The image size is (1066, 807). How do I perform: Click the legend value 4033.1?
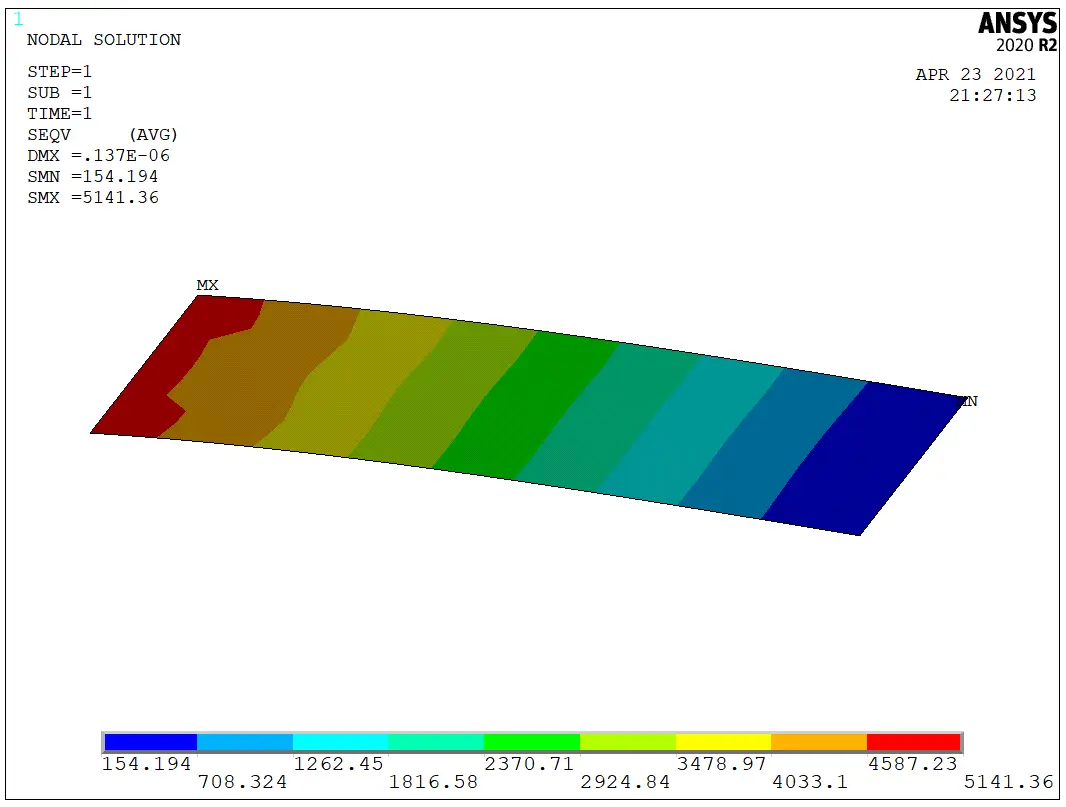pyautogui.click(x=810, y=782)
